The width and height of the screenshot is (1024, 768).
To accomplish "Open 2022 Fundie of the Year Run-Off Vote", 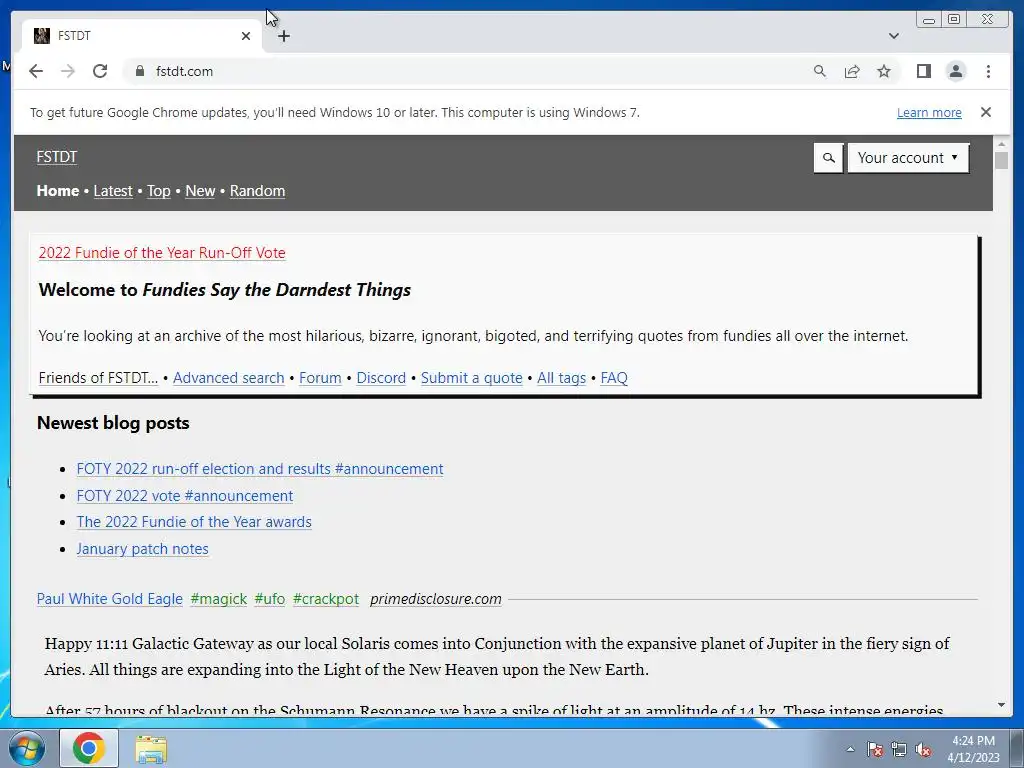I will 162,253.
